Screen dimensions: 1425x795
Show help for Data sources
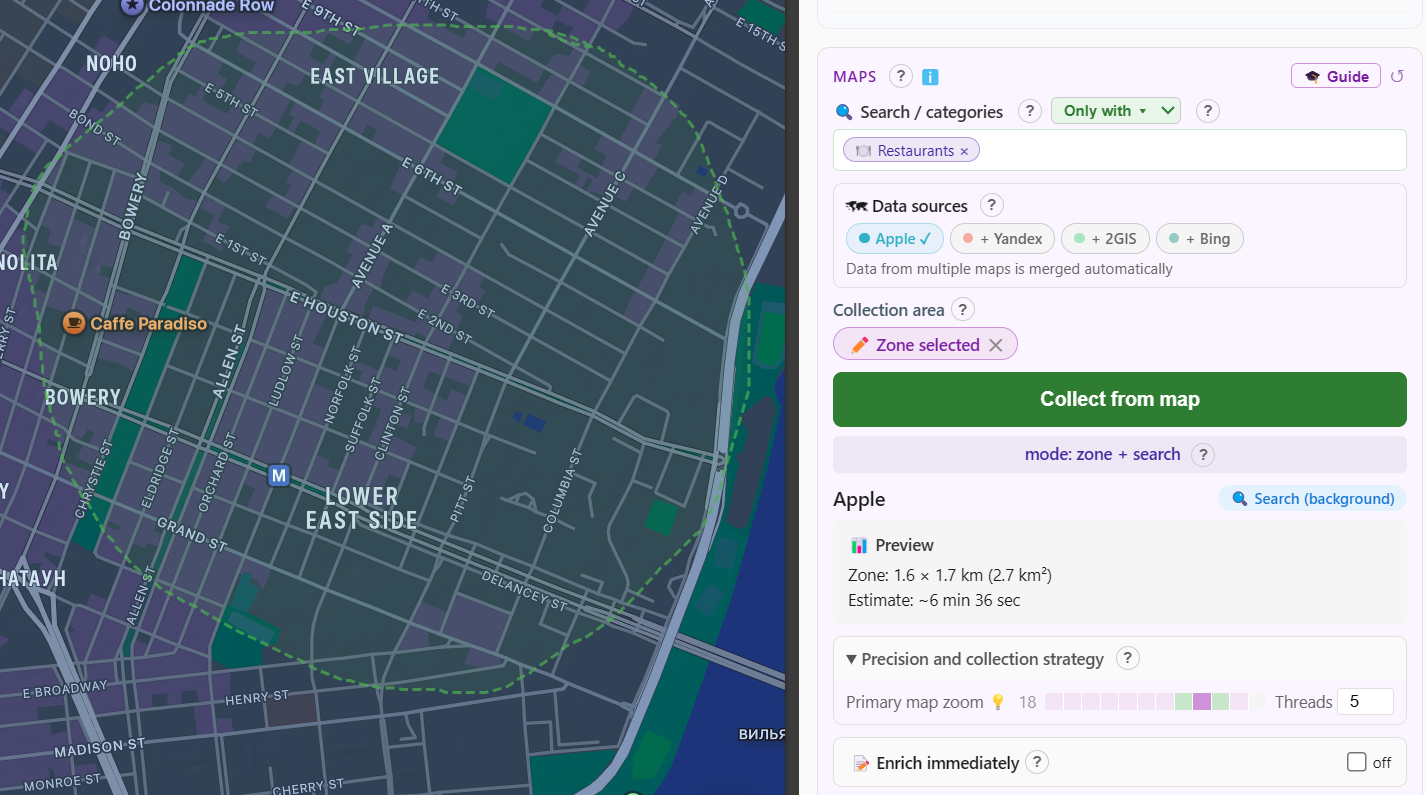(x=991, y=205)
